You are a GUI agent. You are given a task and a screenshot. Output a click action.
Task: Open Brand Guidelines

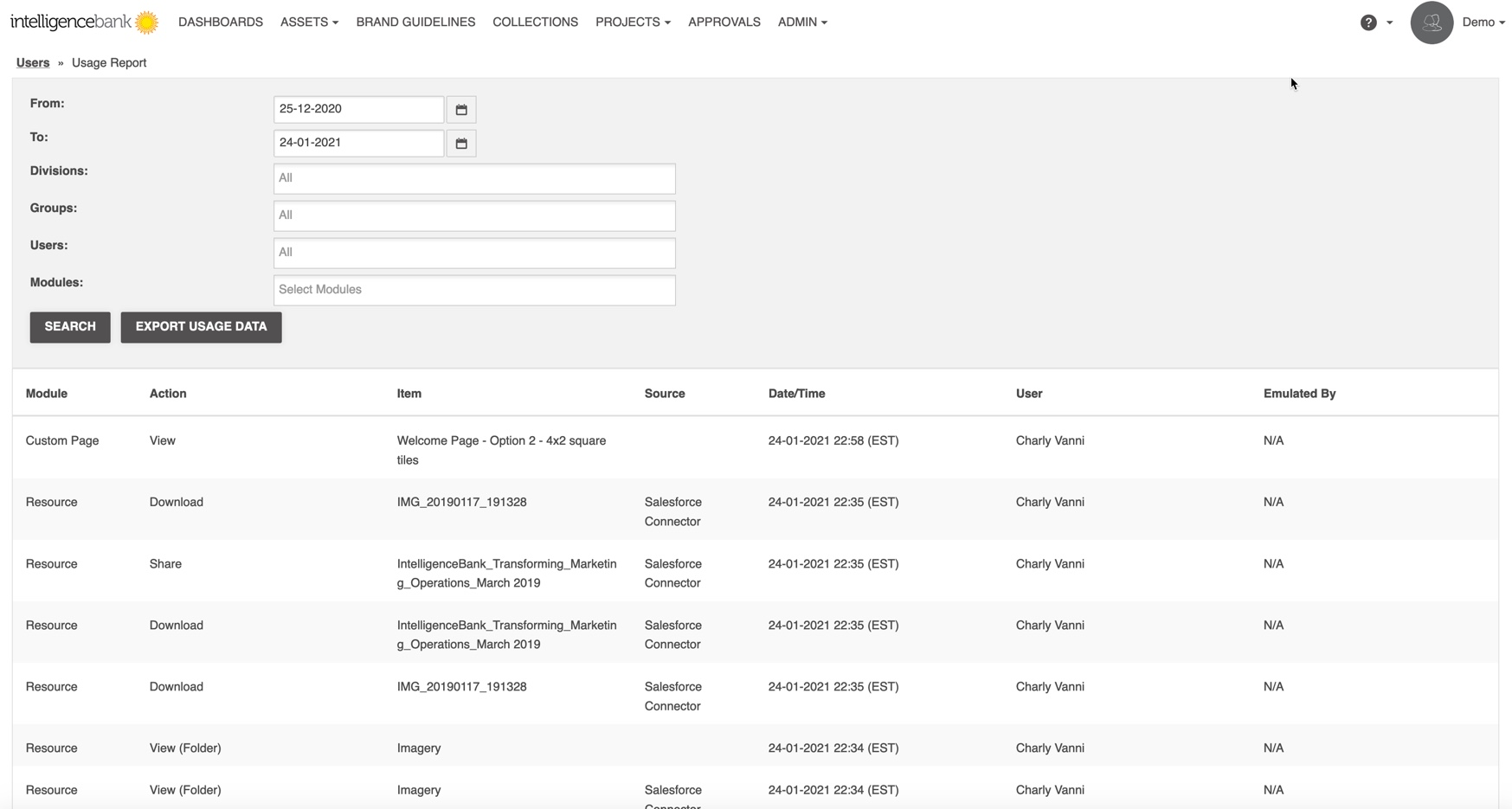[x=415, y=22]
